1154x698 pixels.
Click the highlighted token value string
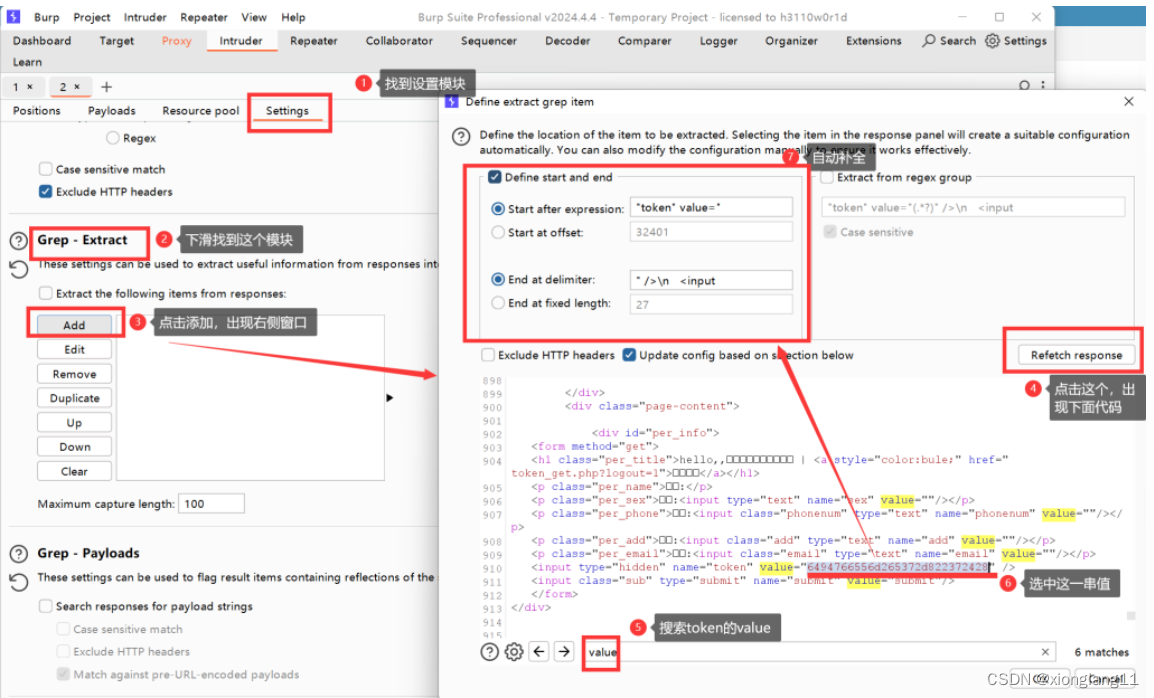click(898, 567)
